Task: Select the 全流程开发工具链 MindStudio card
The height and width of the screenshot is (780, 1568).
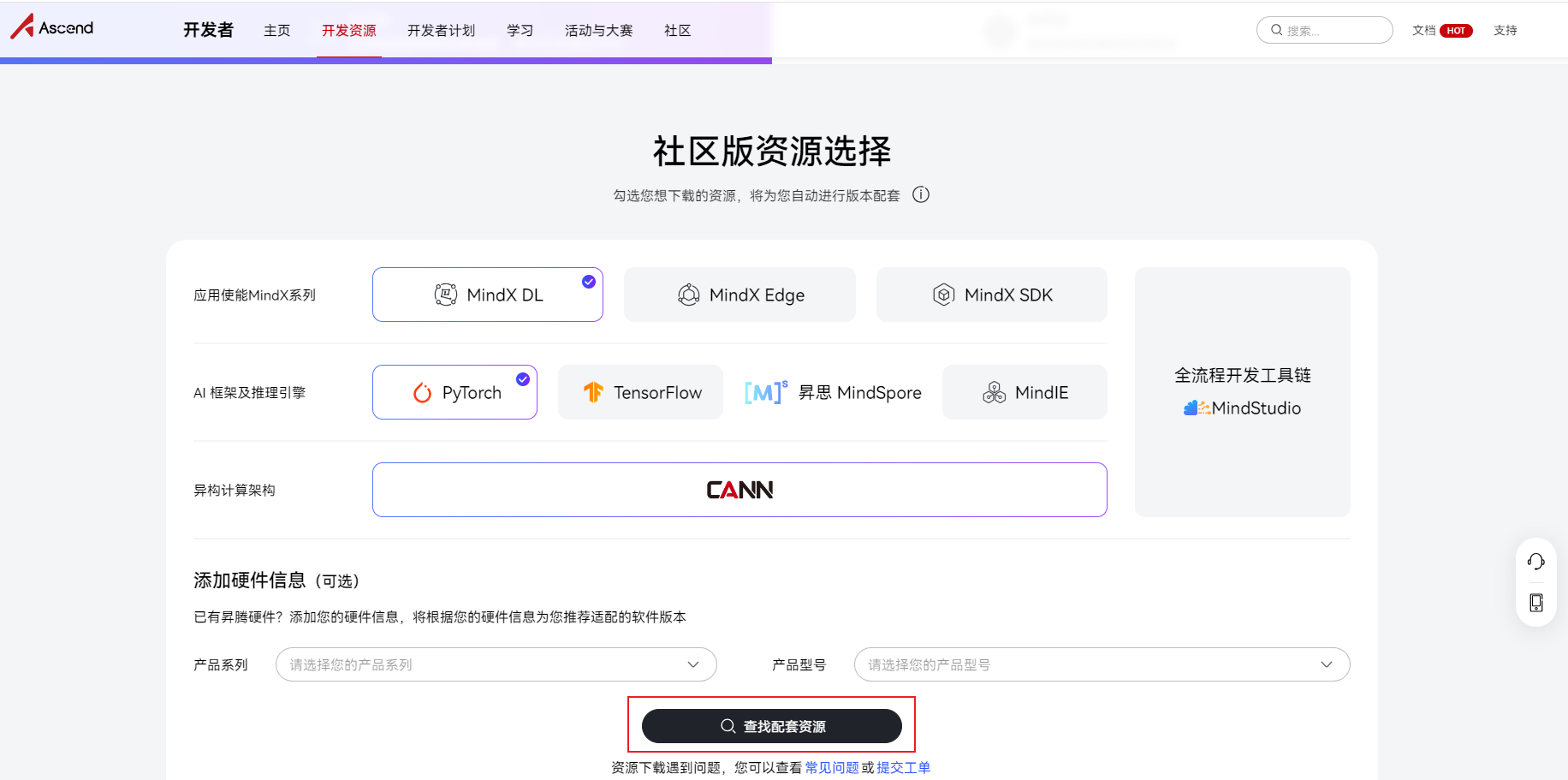Action: pyautogui.click(x=1243, y=392)
